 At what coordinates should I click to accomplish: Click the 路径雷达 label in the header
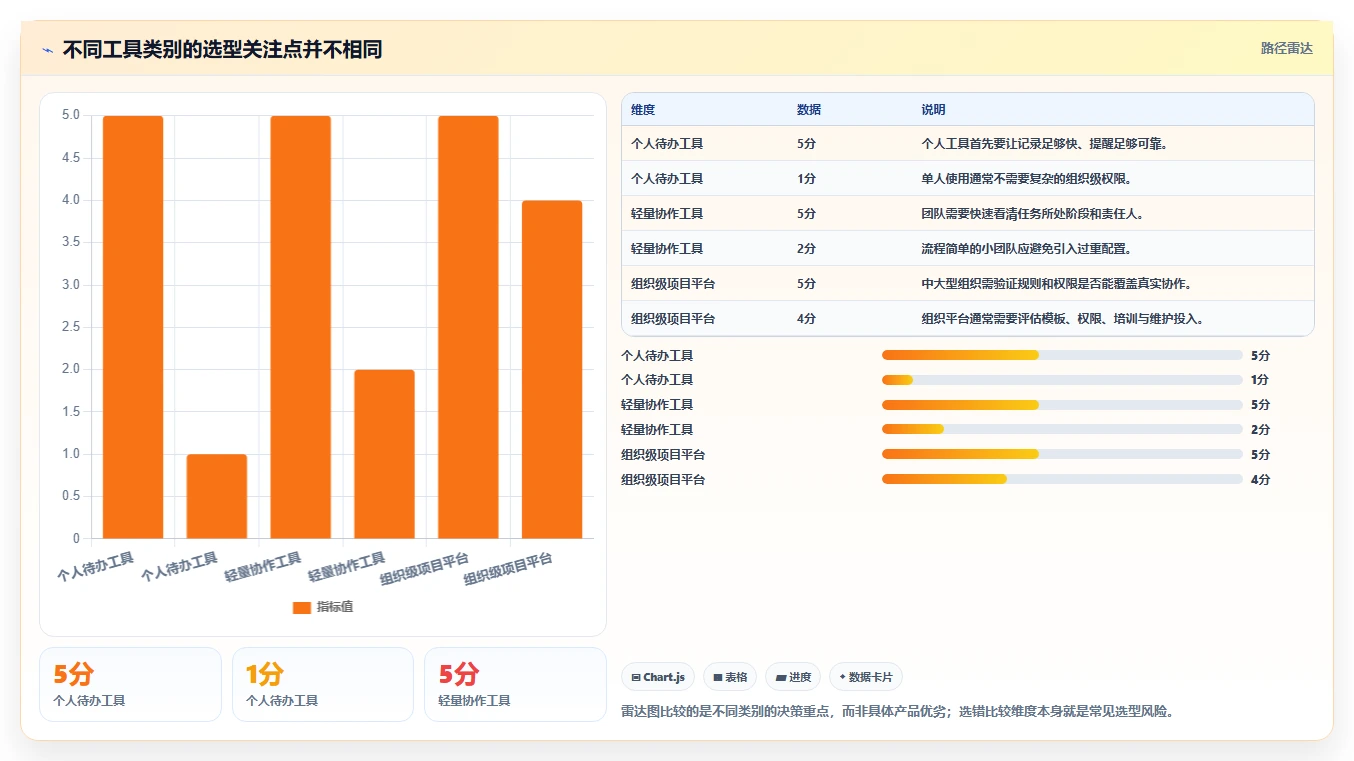click(1286, 48)
